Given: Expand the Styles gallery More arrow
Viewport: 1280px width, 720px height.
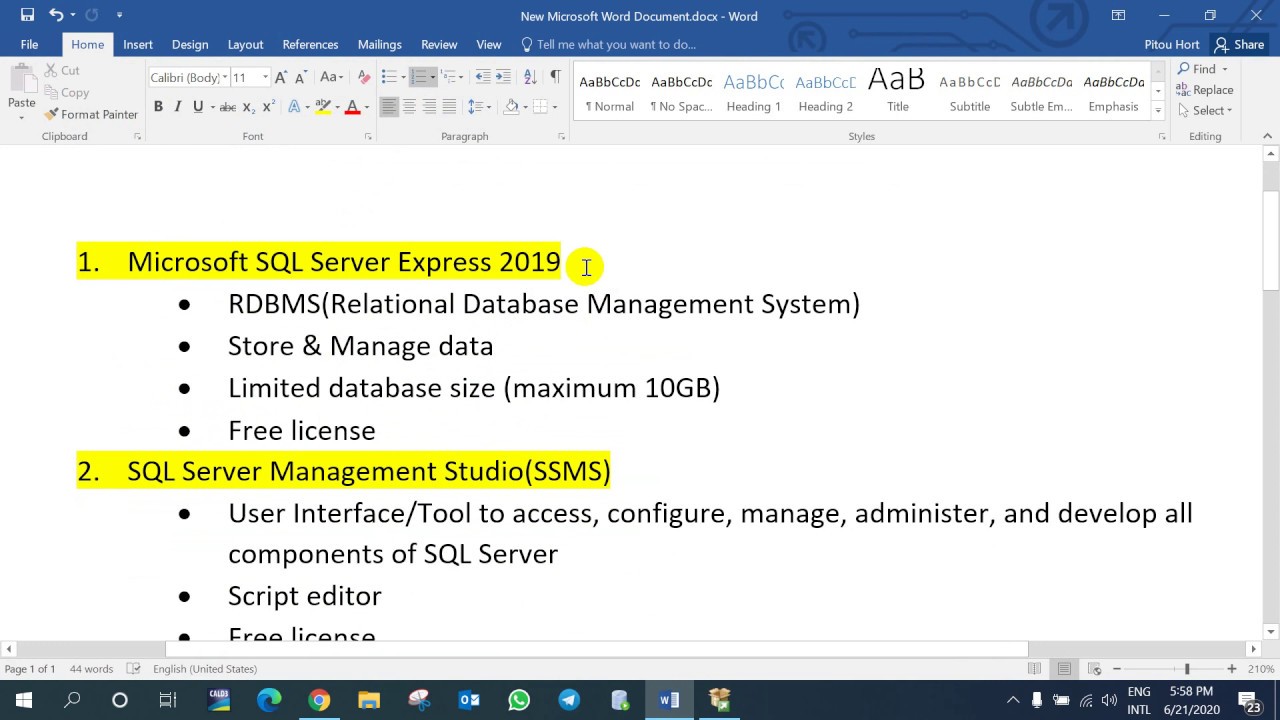Looking at the screenshot, I should coord(1158,110).
